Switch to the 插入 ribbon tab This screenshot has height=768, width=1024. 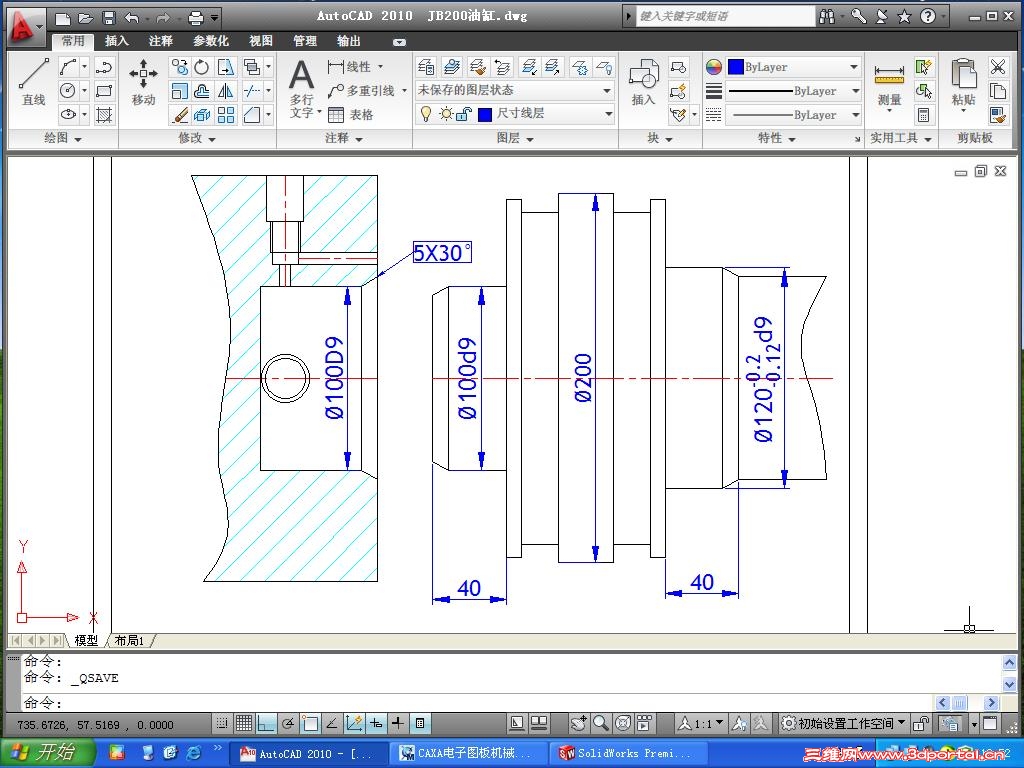click(x=117, y=41)
